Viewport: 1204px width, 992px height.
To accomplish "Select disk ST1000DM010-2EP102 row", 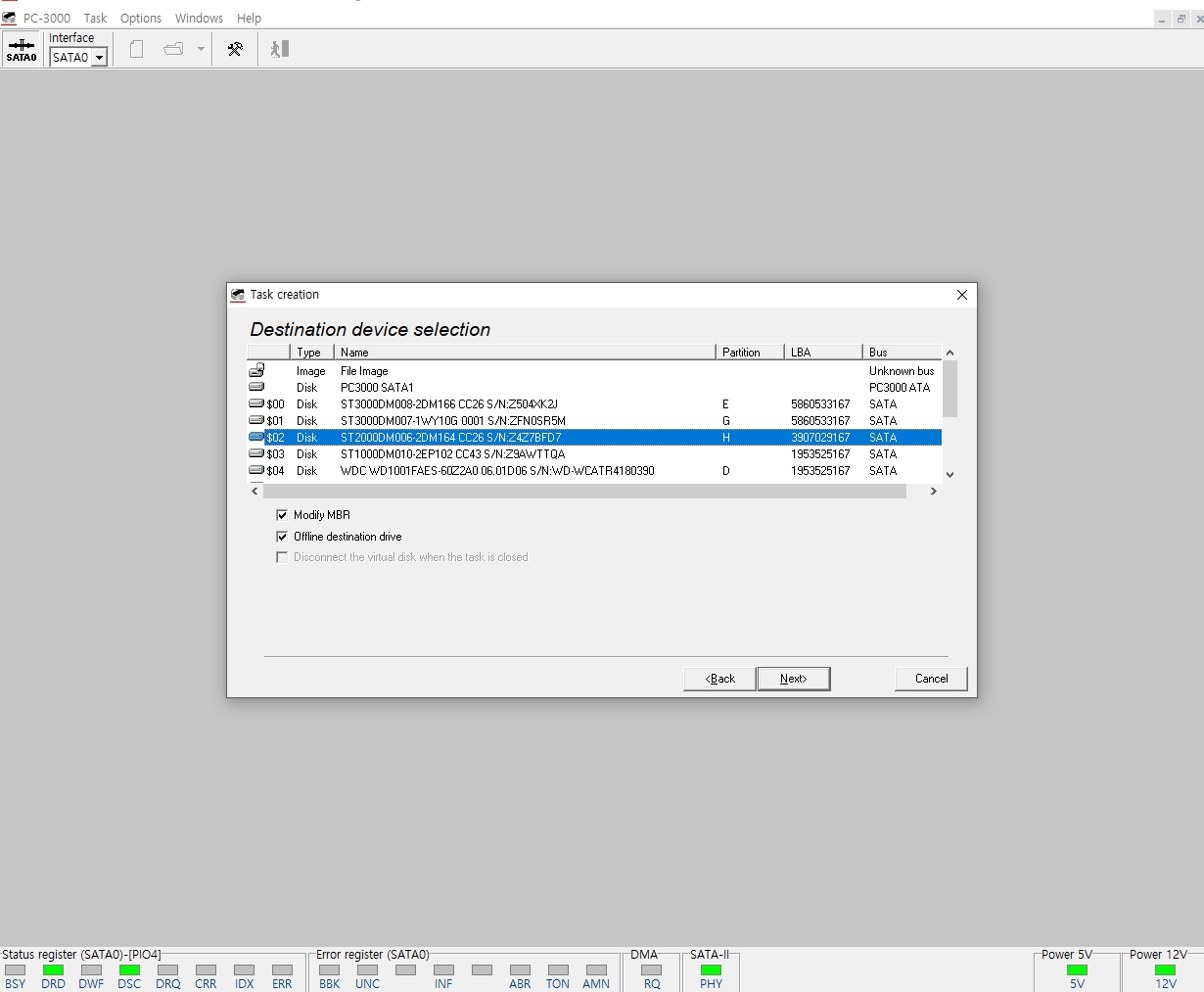I will pyautogui.click(x=594, y=454).
